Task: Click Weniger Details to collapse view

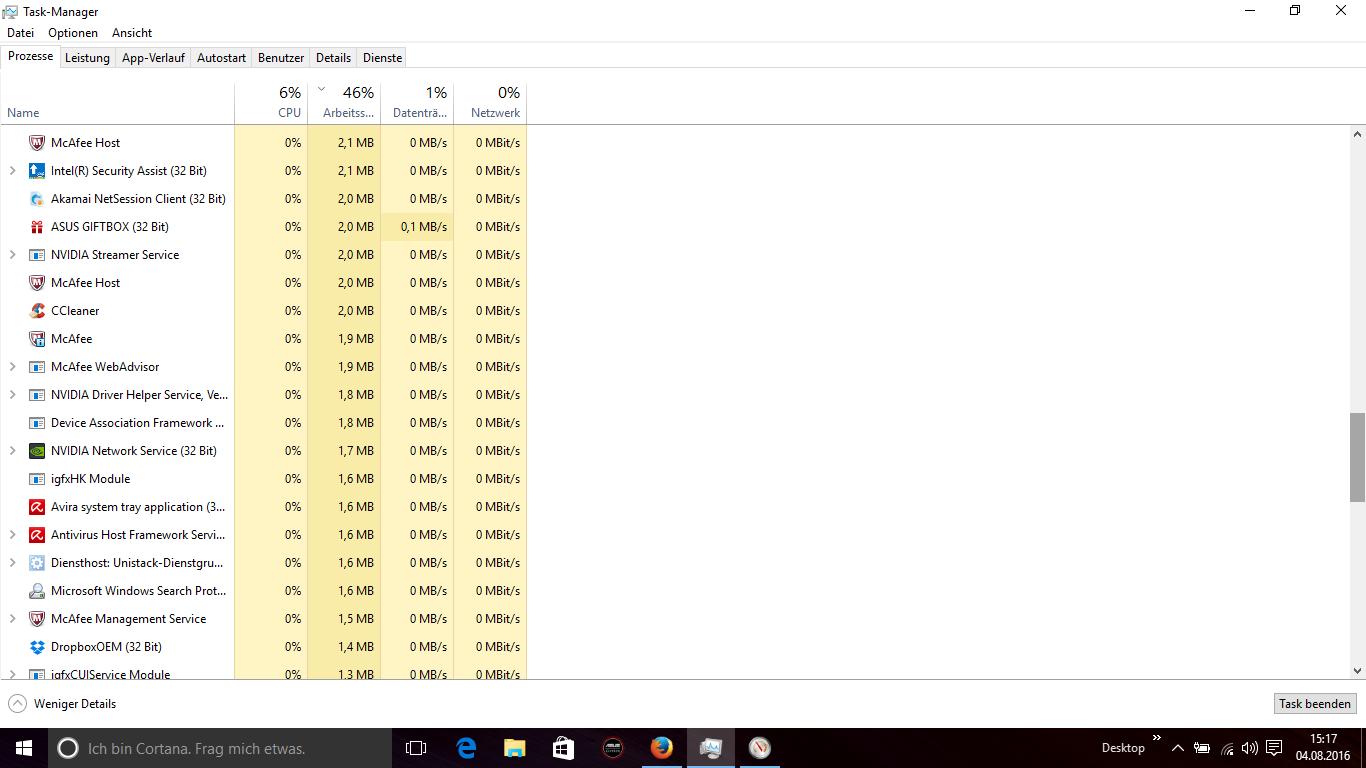Action: tap(62, 704)
